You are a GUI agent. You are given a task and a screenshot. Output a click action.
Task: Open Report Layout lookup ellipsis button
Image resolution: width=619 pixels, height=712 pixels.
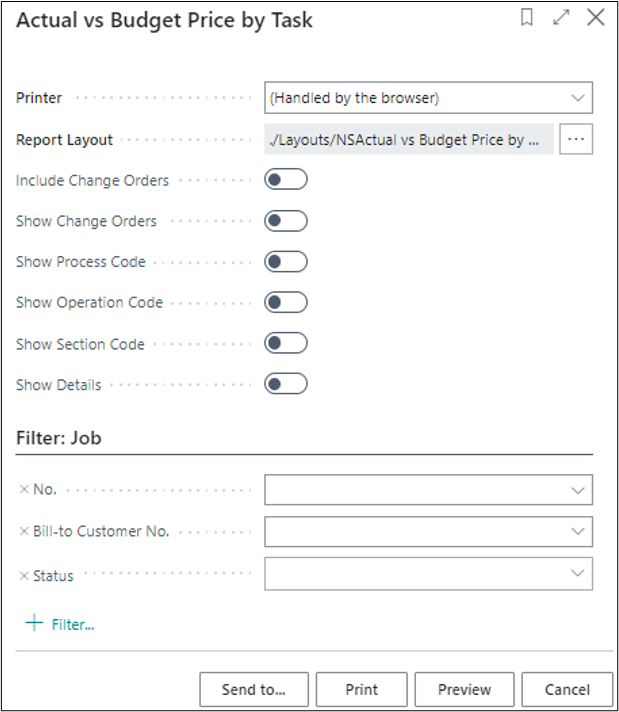[575, 140]
